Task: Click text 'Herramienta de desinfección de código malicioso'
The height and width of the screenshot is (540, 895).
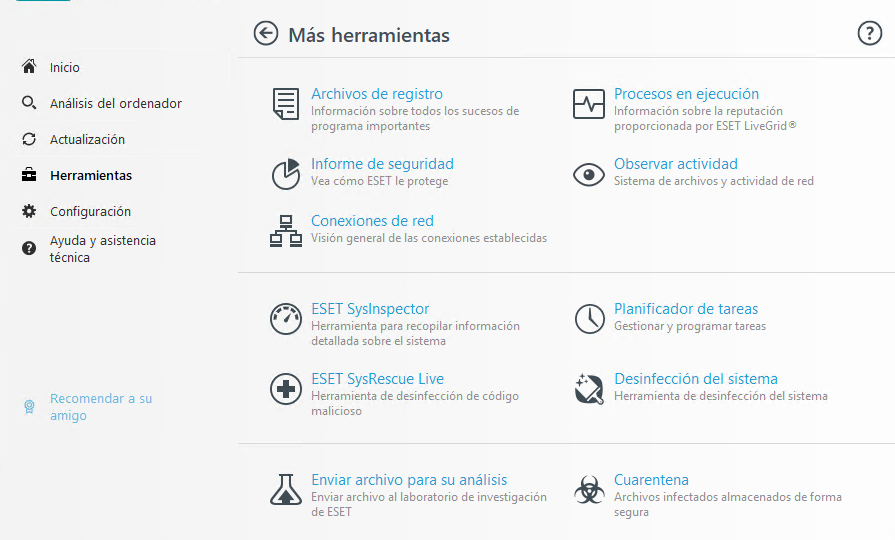Action: tap(415, 404)
